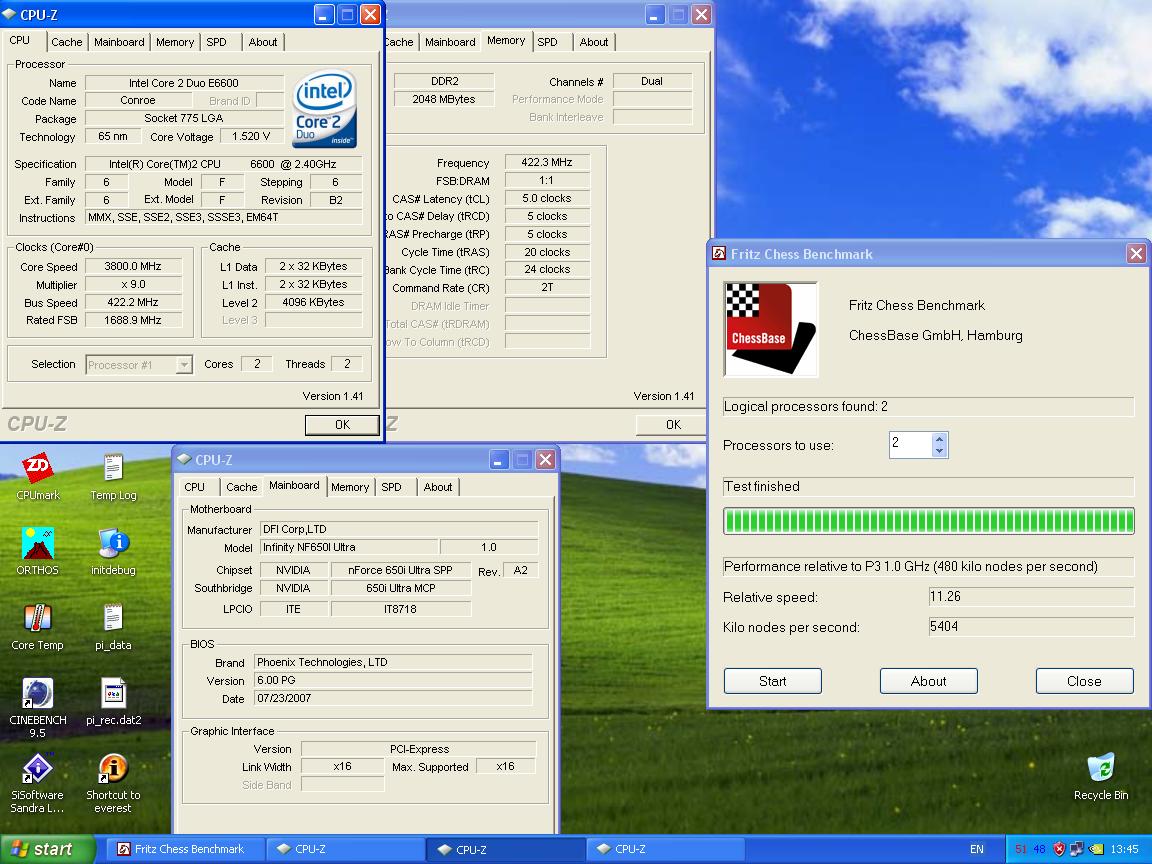Viewport: 1152px width, 864px height.
Task: Switch to Fritz Chess Benchmark taskbar button
Action: tap(187, 849)
